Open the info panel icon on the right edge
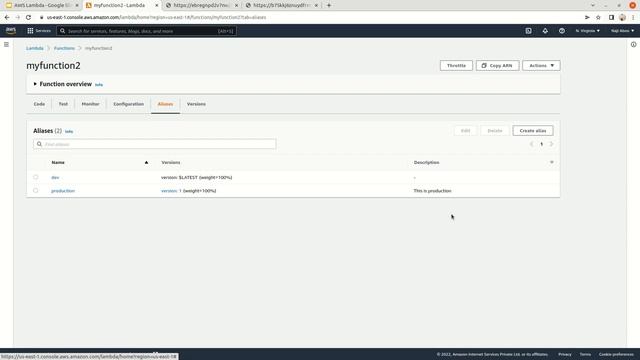The width and height of the screenshot is (640, 360). coord(633,44)
